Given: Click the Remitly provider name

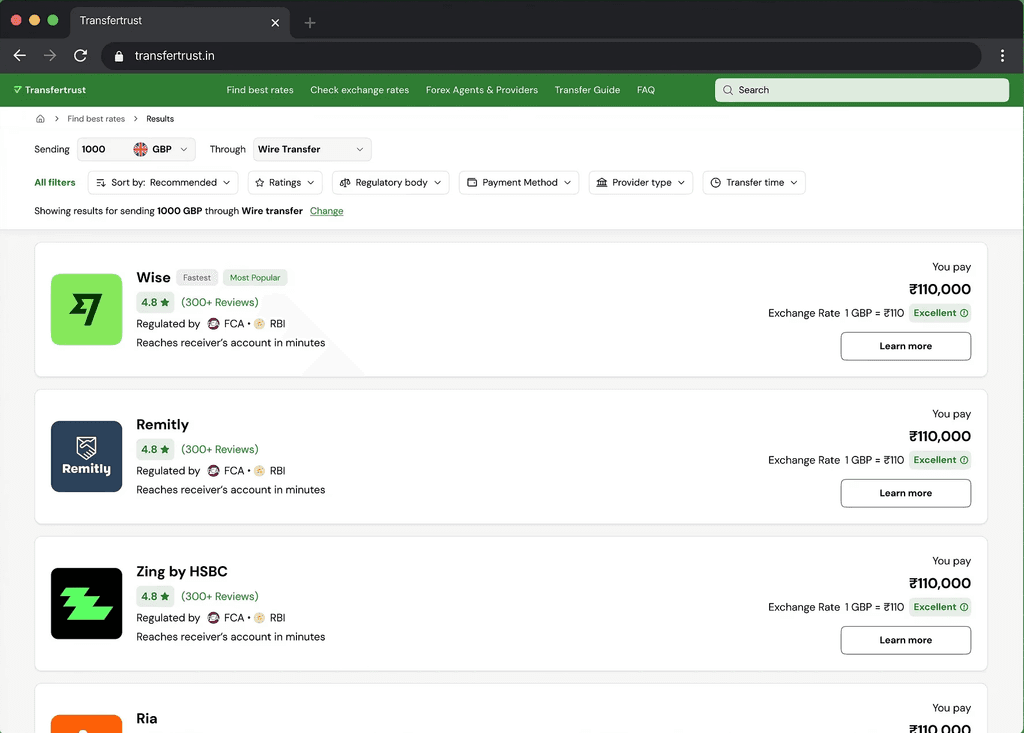Looking at the screenshot, I should 163,425.
